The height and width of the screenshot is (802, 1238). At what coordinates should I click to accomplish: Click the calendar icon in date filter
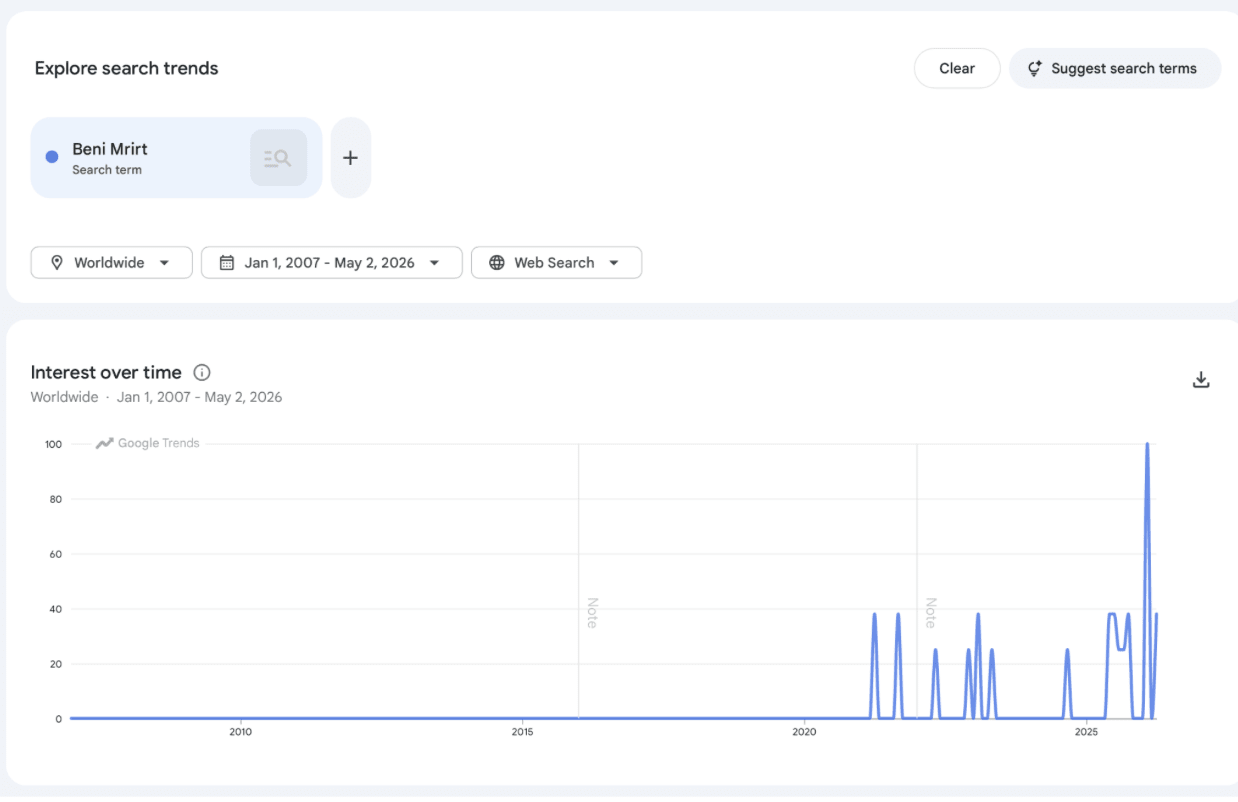[227, 263]
